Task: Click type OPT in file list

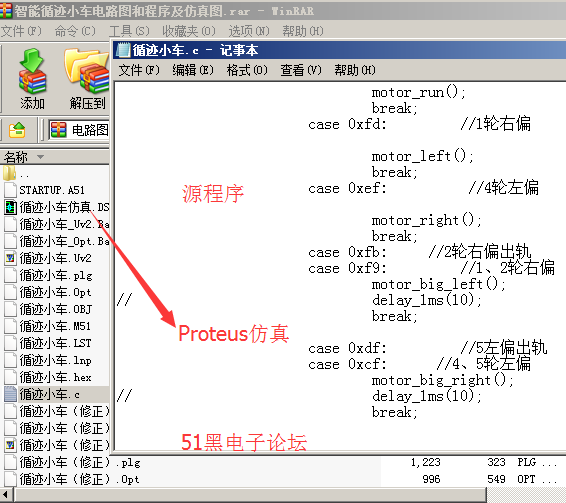Action: tap(526, 479)
